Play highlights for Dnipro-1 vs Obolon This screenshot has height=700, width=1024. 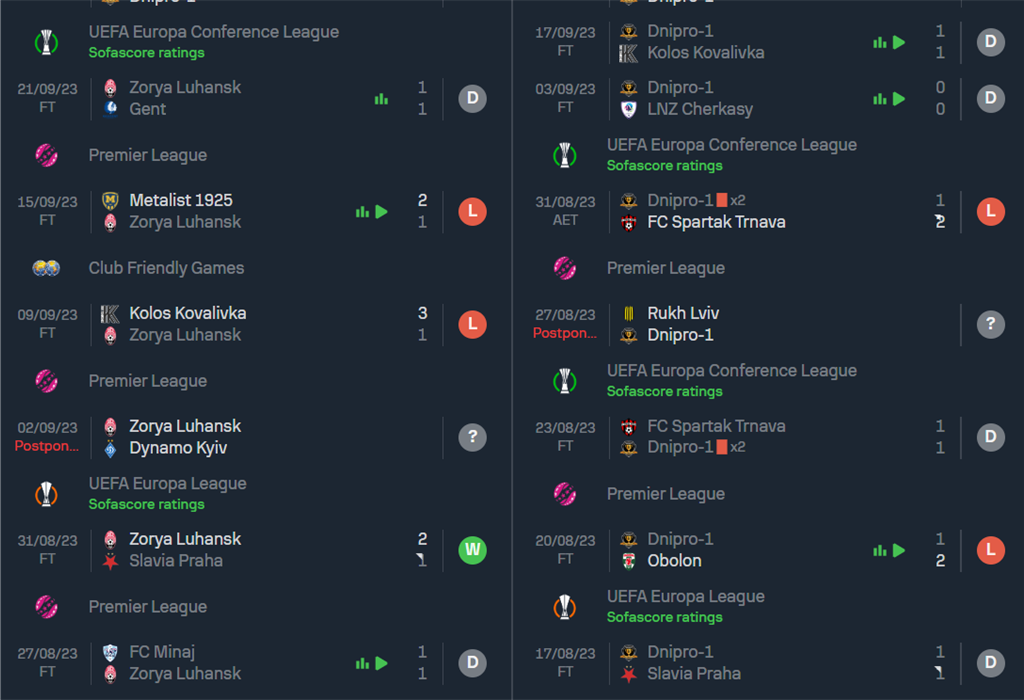899,550
